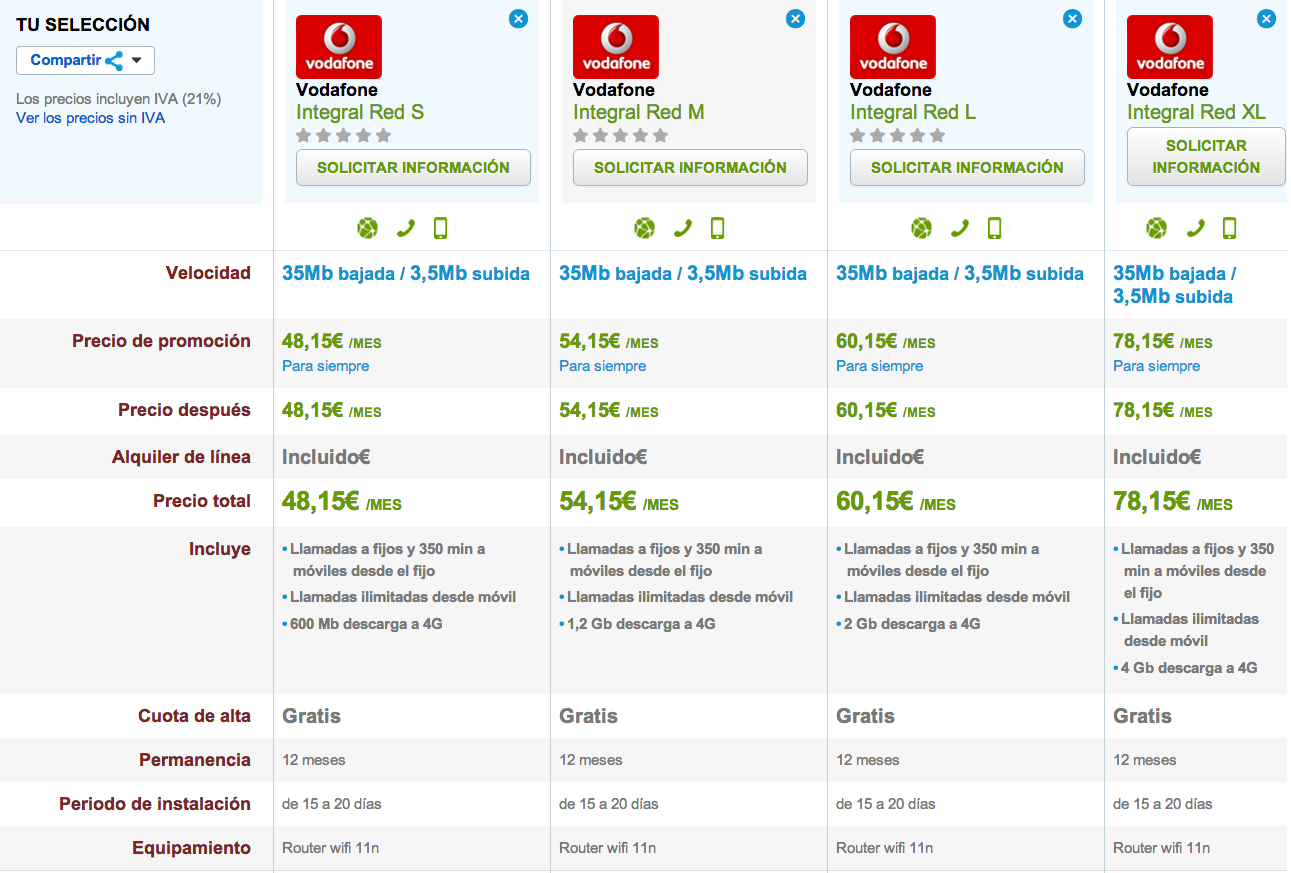Click the 78,15€ total price

pyautogui.click(x=1172, y=502)
